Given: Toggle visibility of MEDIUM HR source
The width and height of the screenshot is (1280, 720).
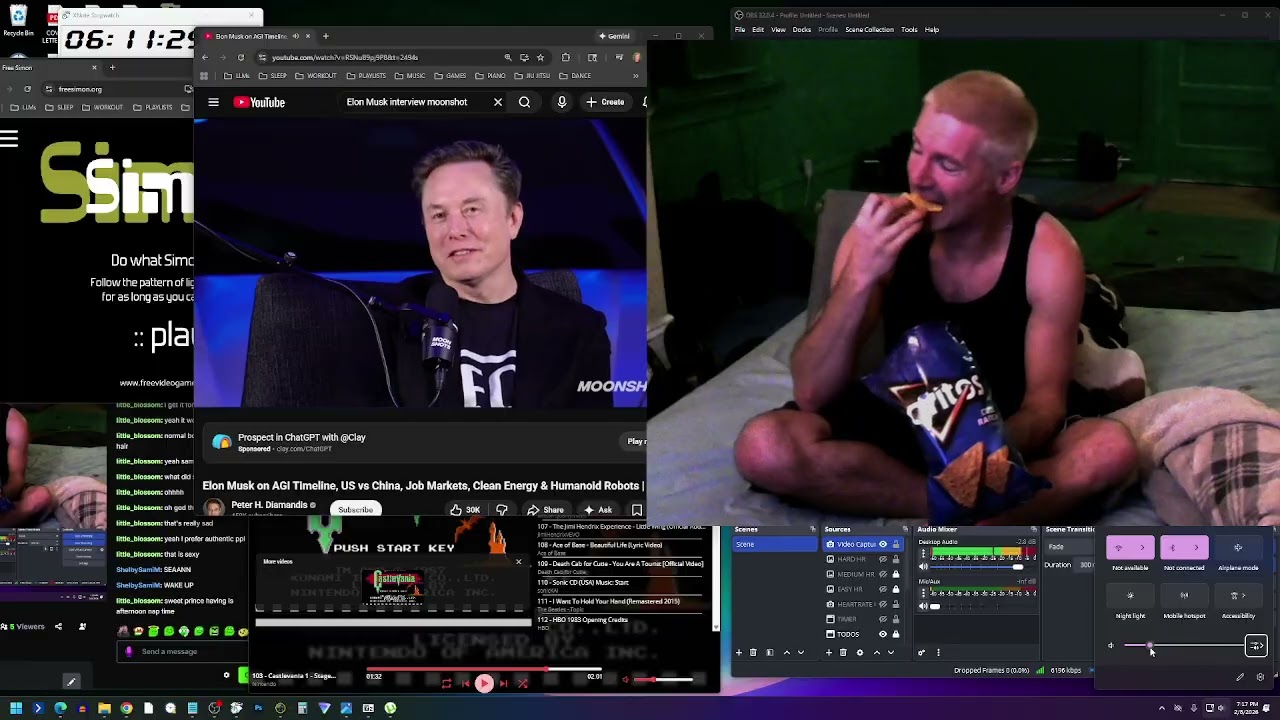Looking at the screenshot, I should pyautogui.click(x=882, y=574).
